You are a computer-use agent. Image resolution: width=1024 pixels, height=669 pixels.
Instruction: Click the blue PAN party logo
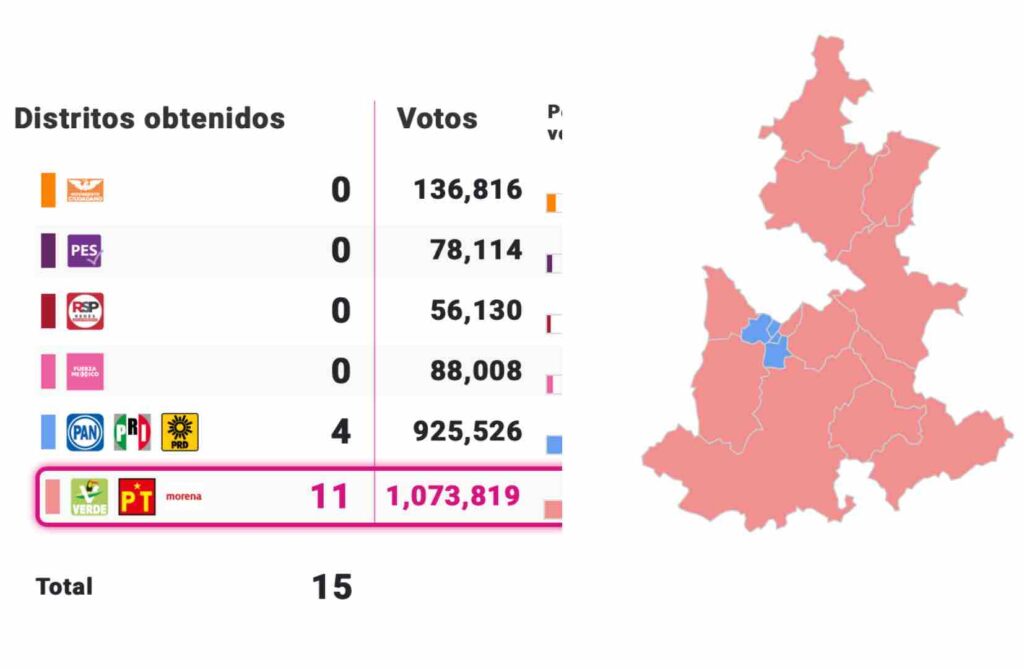[x=85, y=432]
